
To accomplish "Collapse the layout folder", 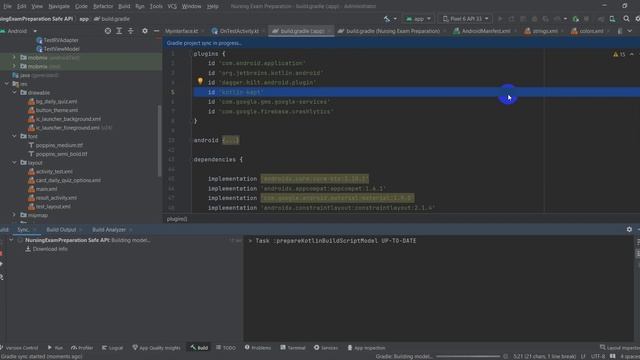I will [x=15, y=162].
